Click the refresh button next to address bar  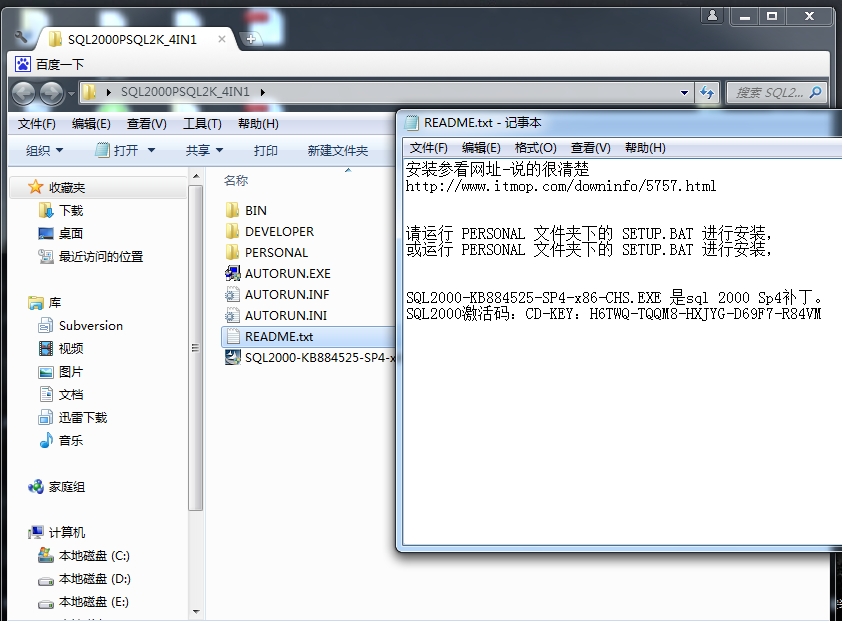point(707,93)
